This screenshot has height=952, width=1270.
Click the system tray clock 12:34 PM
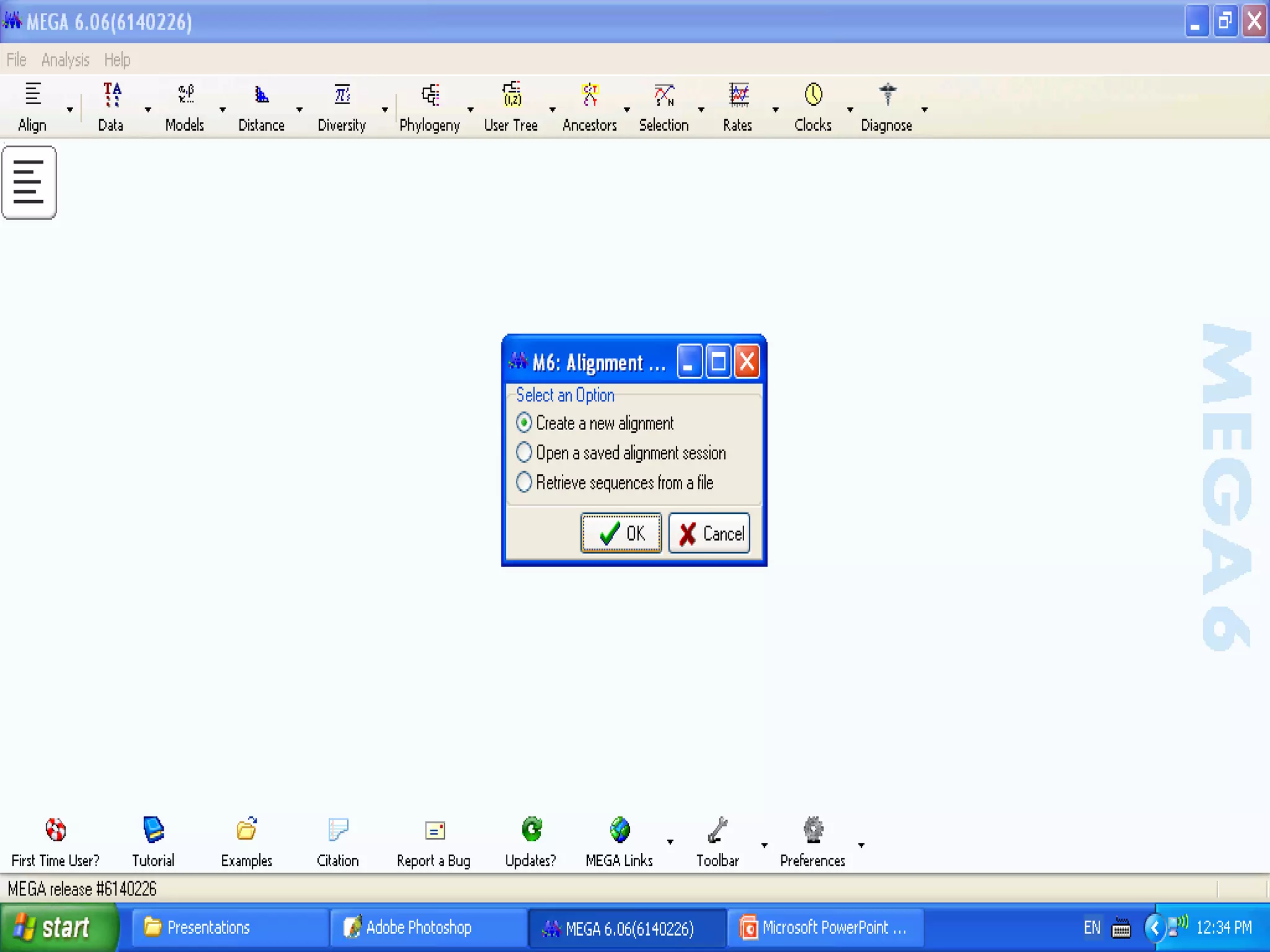tap(1224, 928)
